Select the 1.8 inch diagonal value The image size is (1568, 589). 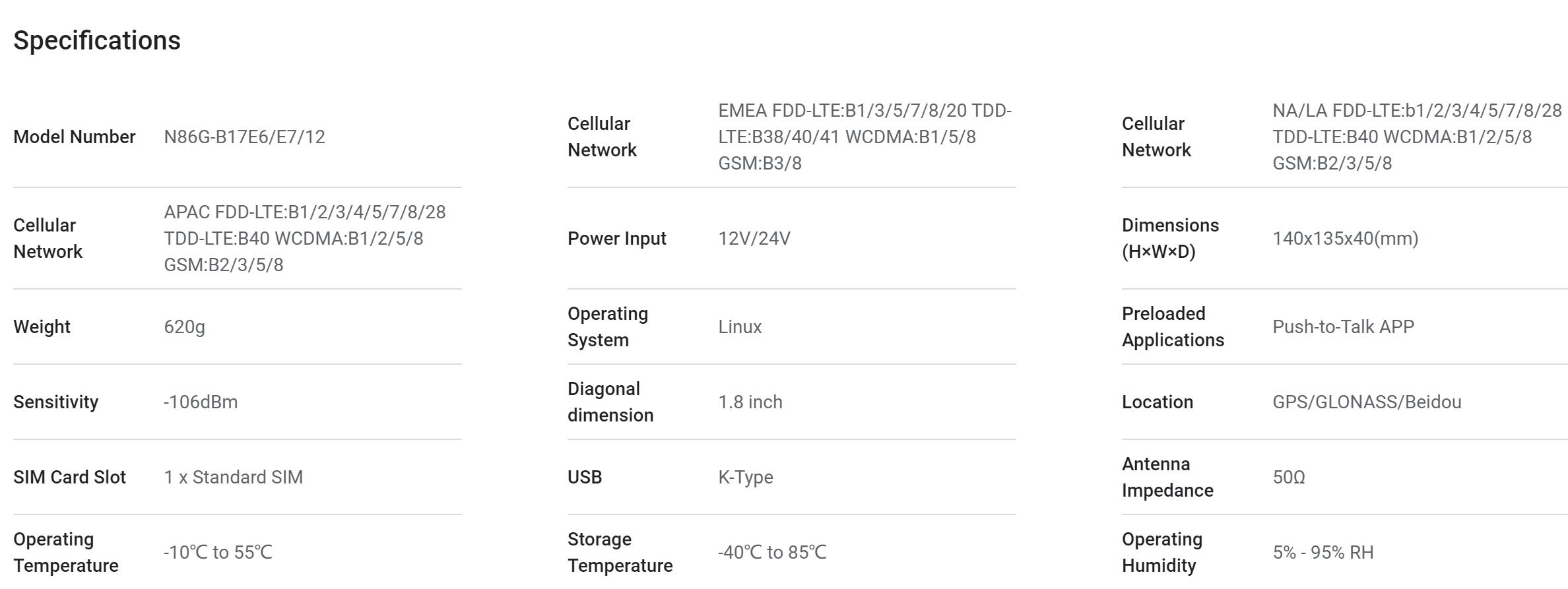[x=750, y=402]
